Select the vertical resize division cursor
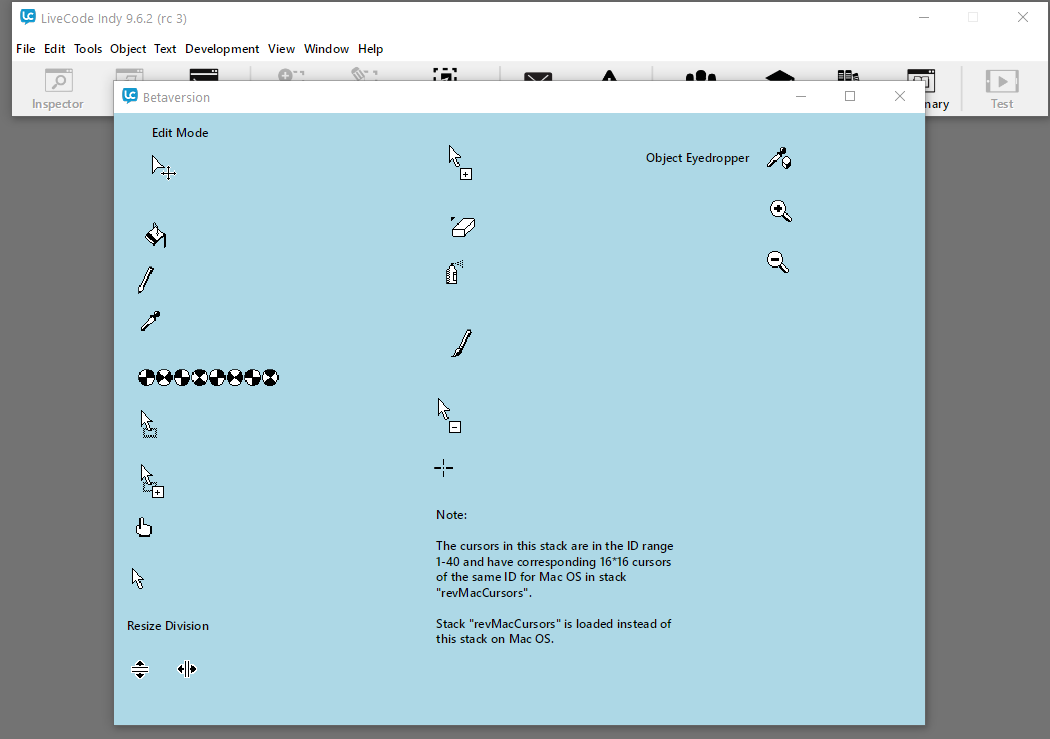 tap(140, 669)
